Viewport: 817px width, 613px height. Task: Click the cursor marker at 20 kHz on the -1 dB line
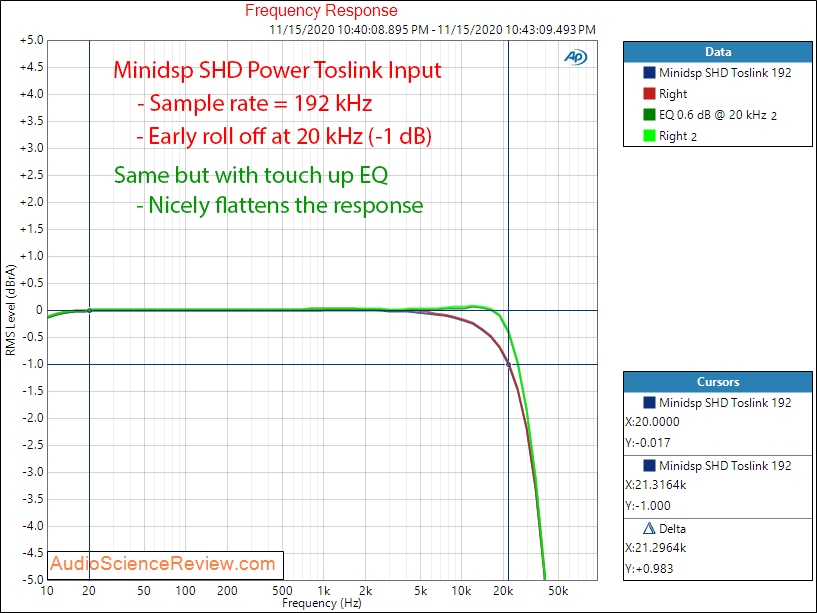509,365
